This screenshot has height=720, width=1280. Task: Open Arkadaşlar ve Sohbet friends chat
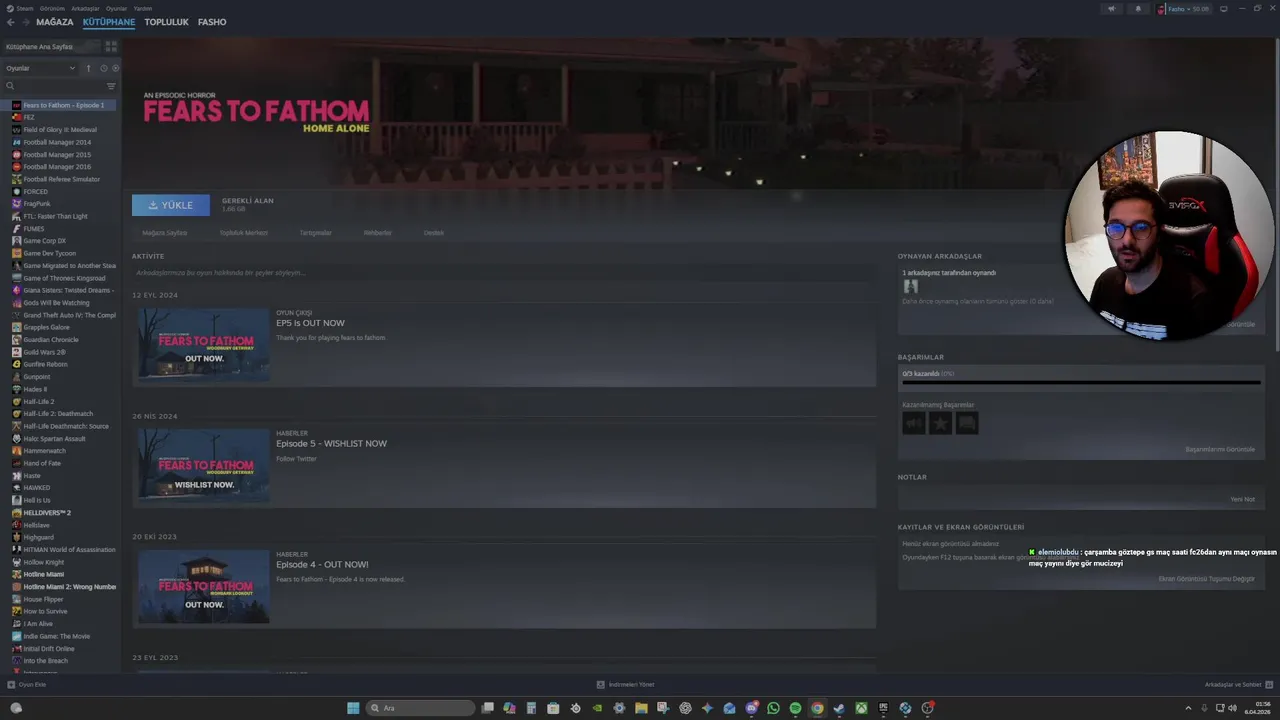click(x=1238, y=685)
